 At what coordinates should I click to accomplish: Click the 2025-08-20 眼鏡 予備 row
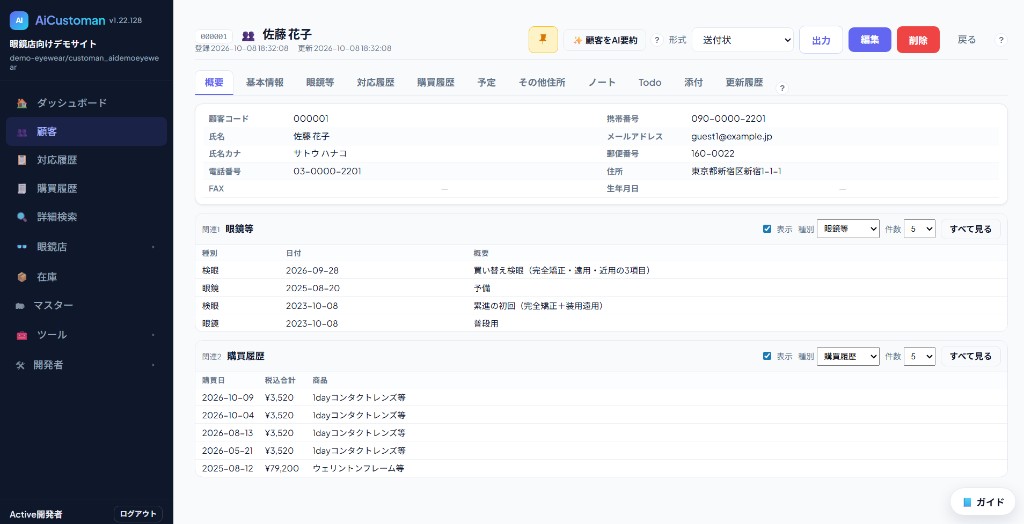[601, 288]
